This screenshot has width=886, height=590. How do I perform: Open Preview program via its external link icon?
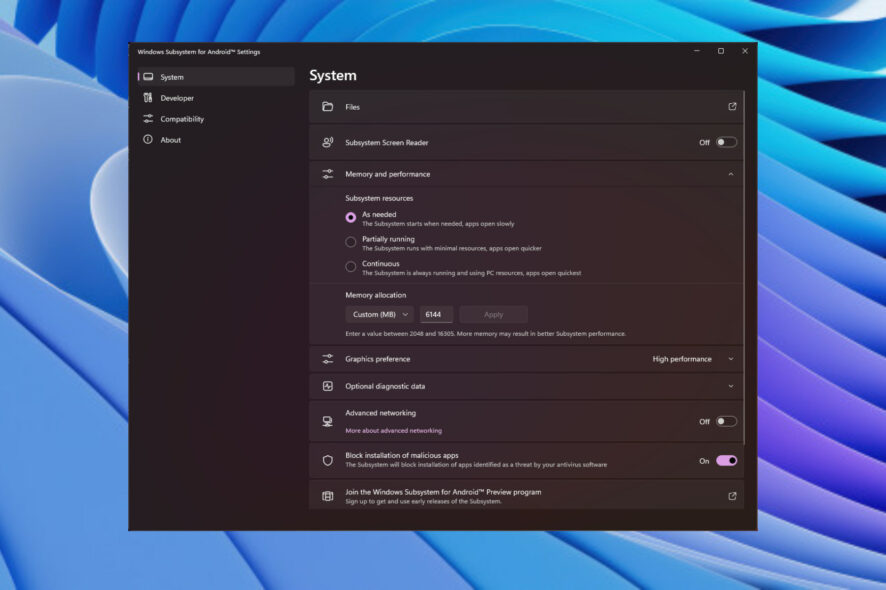tap(732, 496)
